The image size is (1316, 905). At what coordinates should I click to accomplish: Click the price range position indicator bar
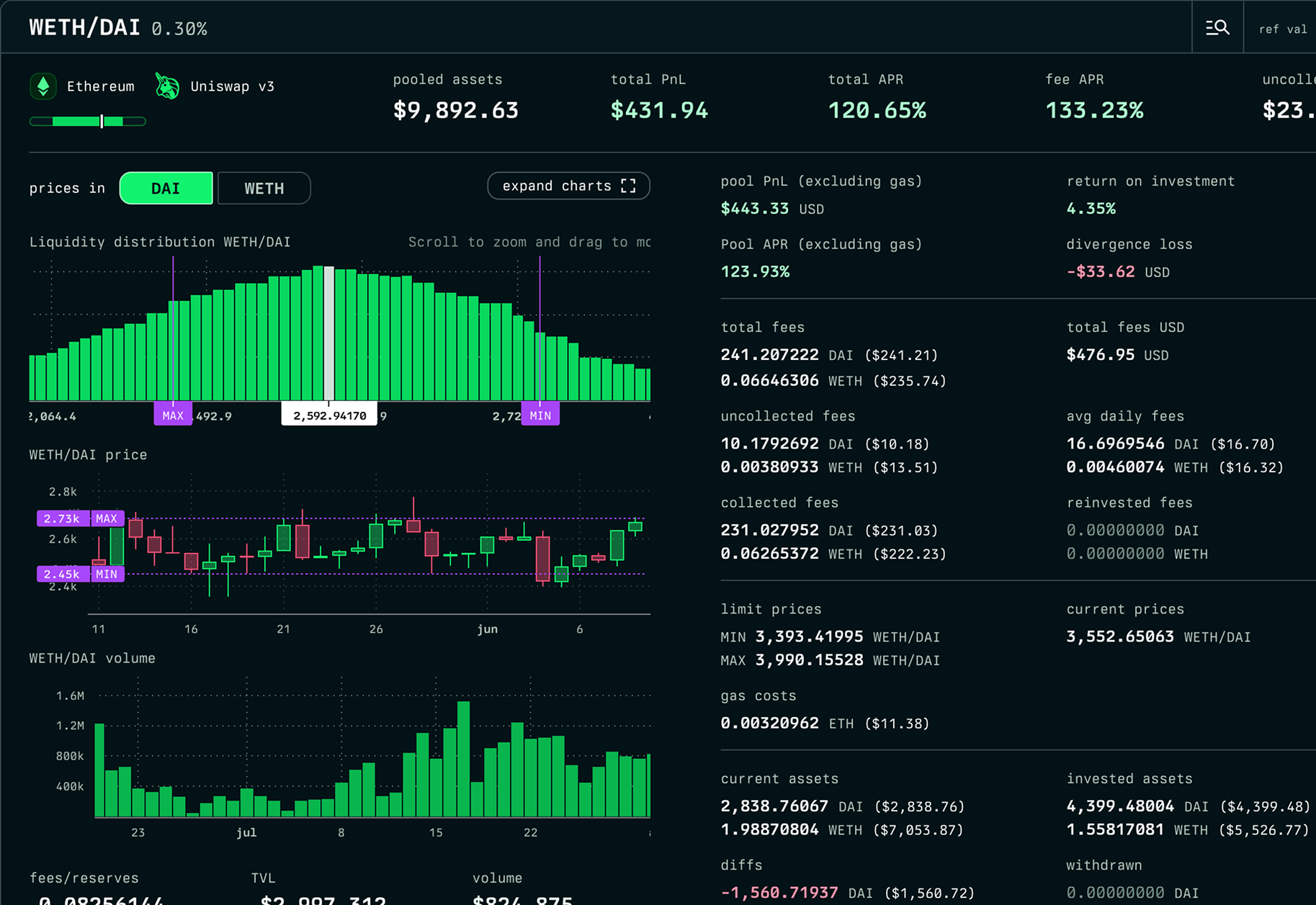[x=88, y=122]
